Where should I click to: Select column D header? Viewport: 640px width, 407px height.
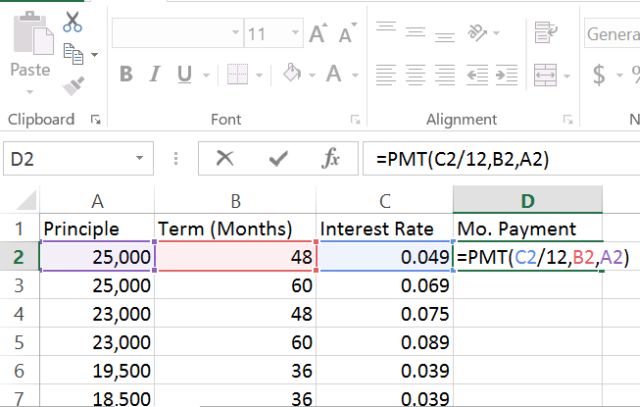[x=528, y=200]
